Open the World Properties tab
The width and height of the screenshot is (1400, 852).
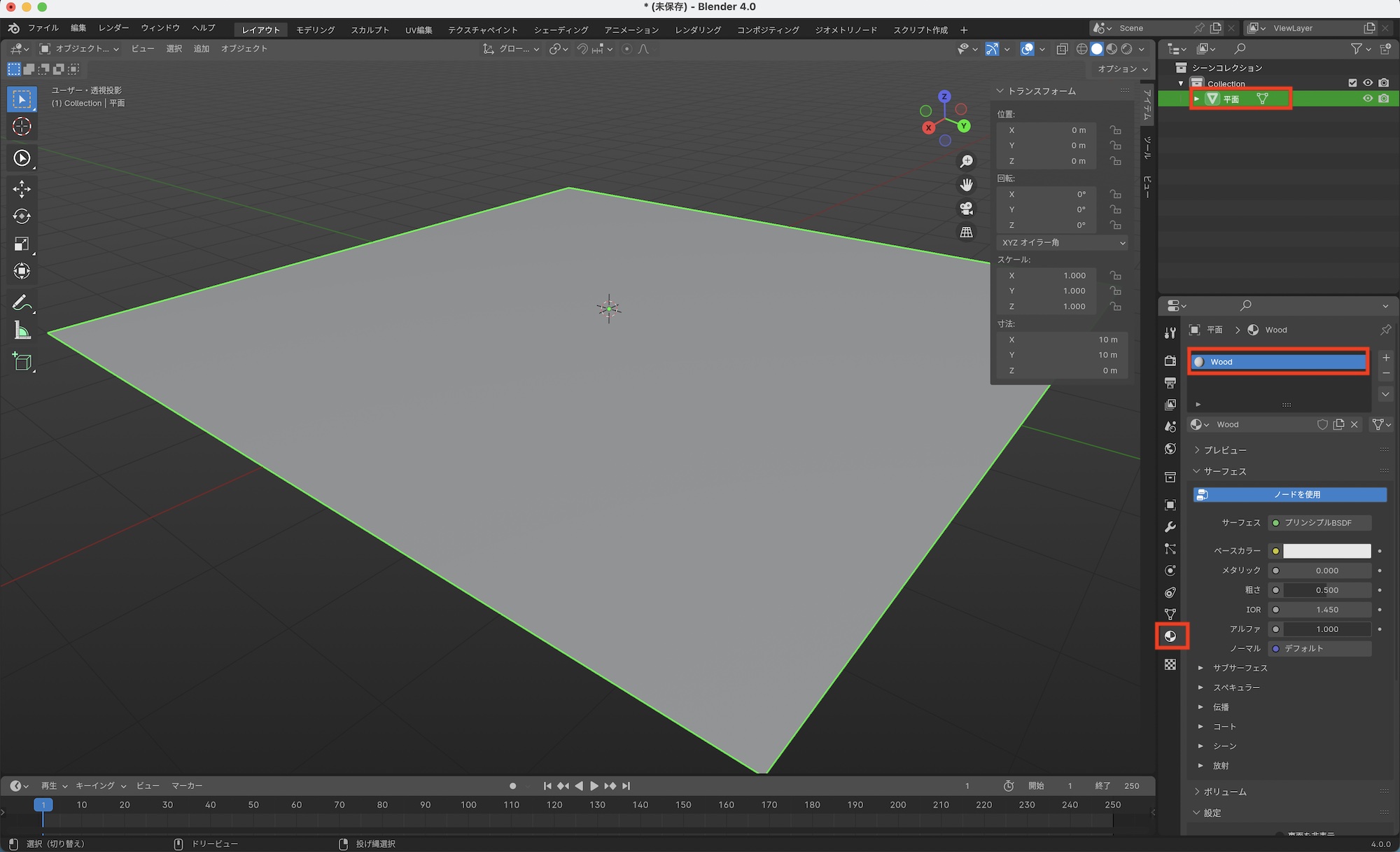[1170, 449]
